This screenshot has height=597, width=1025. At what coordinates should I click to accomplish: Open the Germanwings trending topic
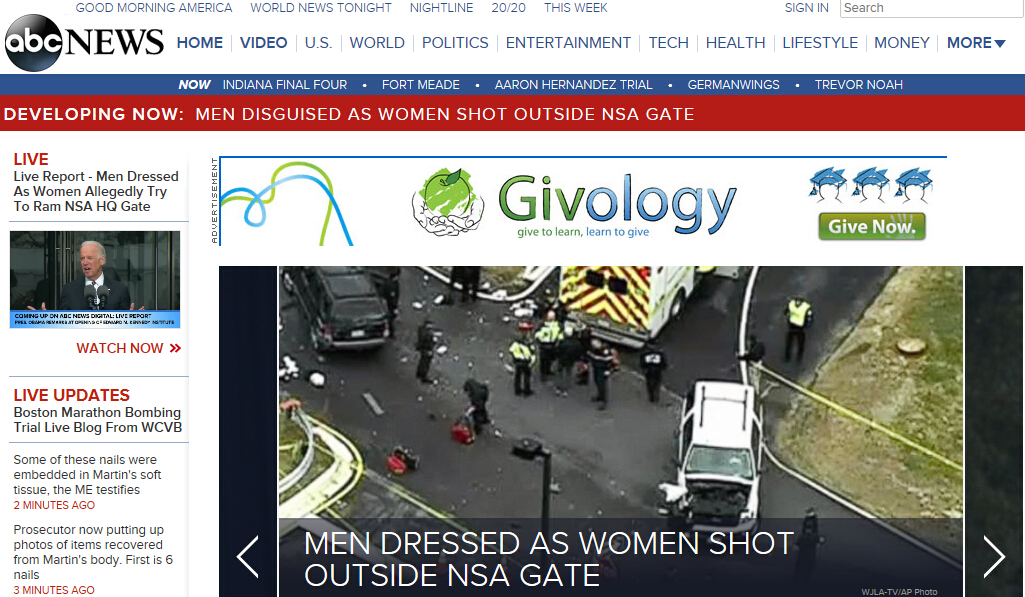click(733, 85)
